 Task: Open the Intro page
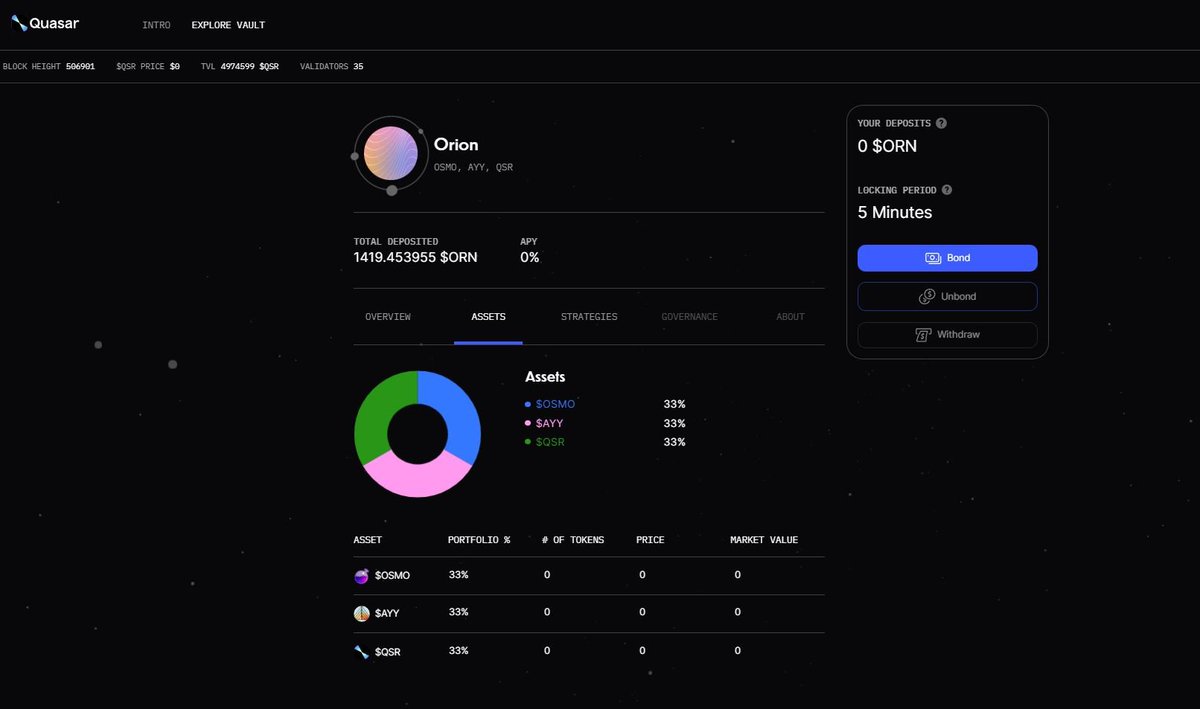tap(156, 25)
